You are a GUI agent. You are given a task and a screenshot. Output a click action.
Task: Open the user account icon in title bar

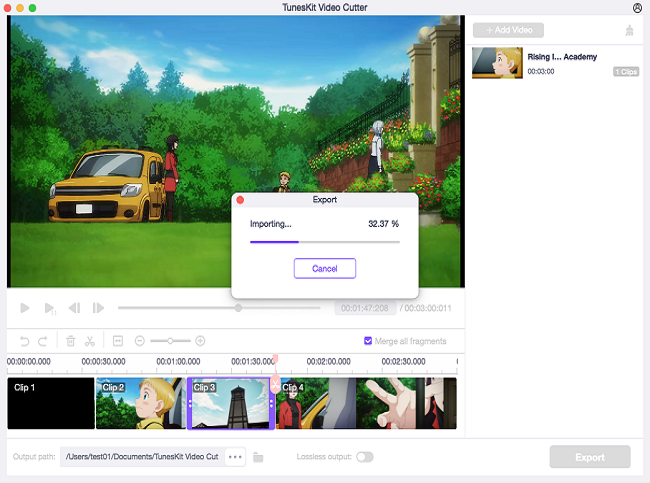pyautogui.click(x=637, y=7)
